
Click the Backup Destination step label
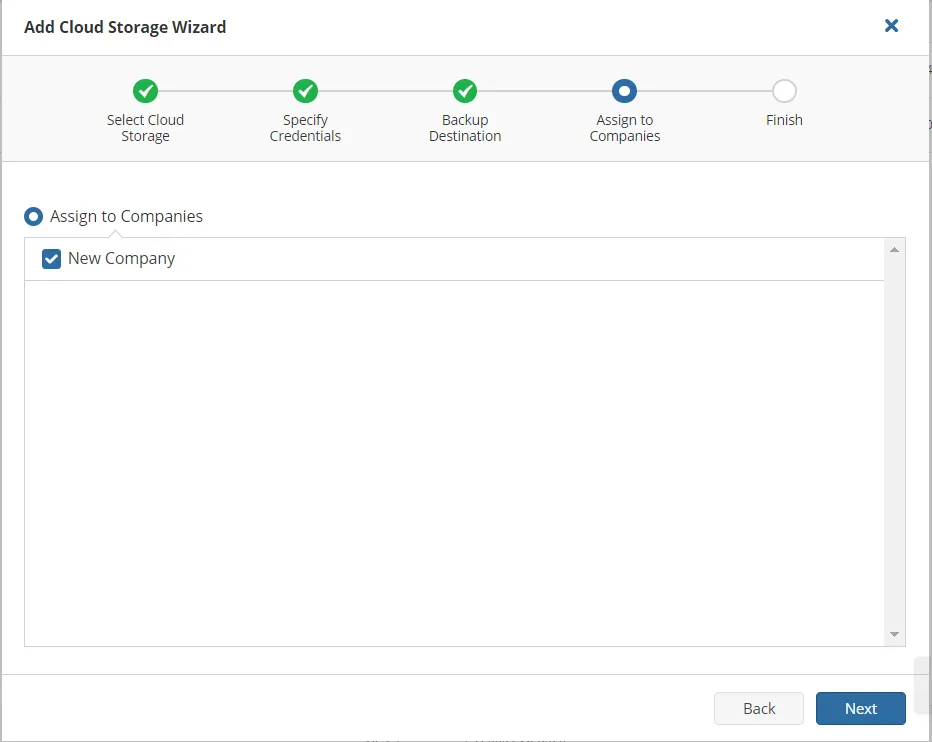click(x=465, y=128)
